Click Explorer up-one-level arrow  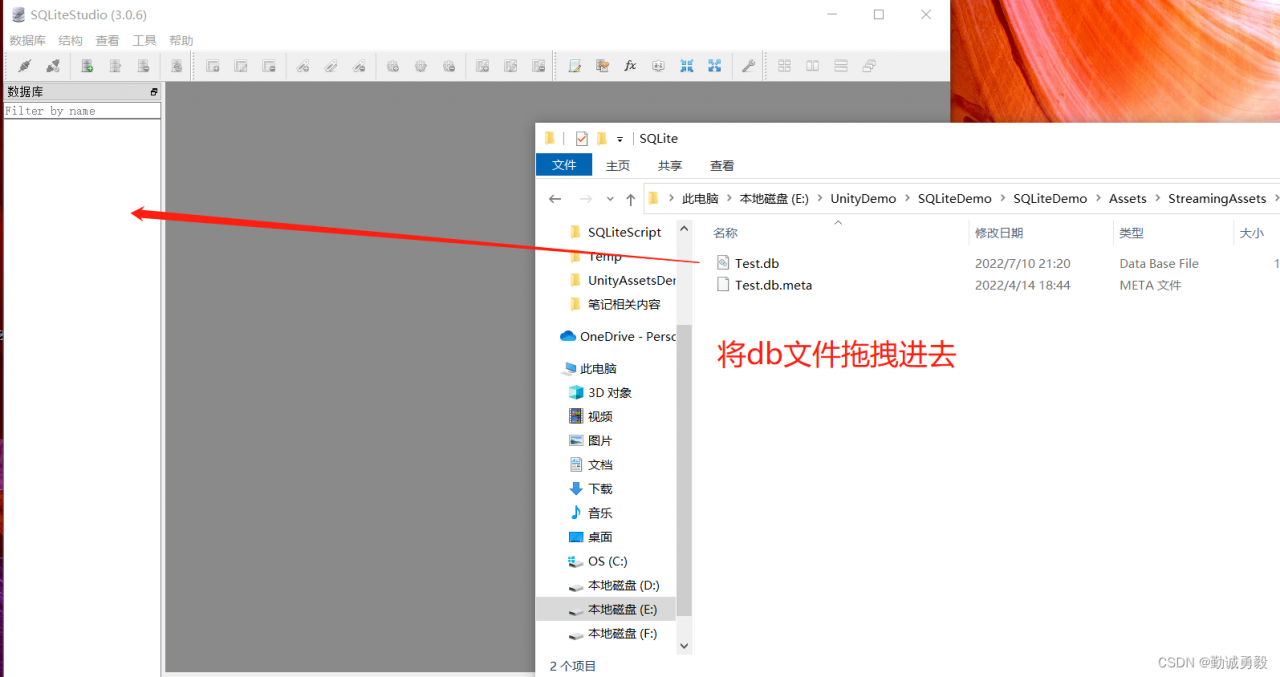click(x=630, y=199)
